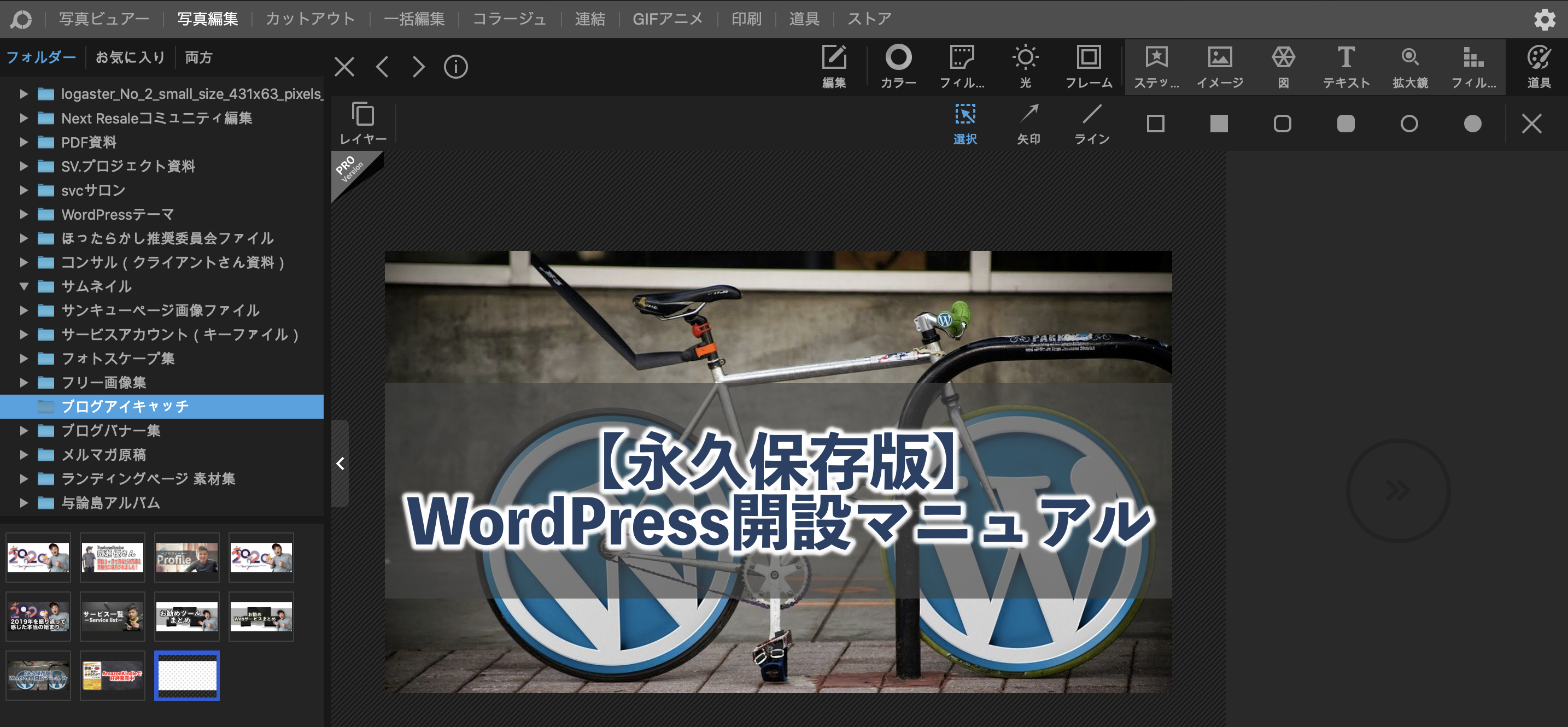Select the filled circle shape

pyautogui.click(x=1472, y=124)
